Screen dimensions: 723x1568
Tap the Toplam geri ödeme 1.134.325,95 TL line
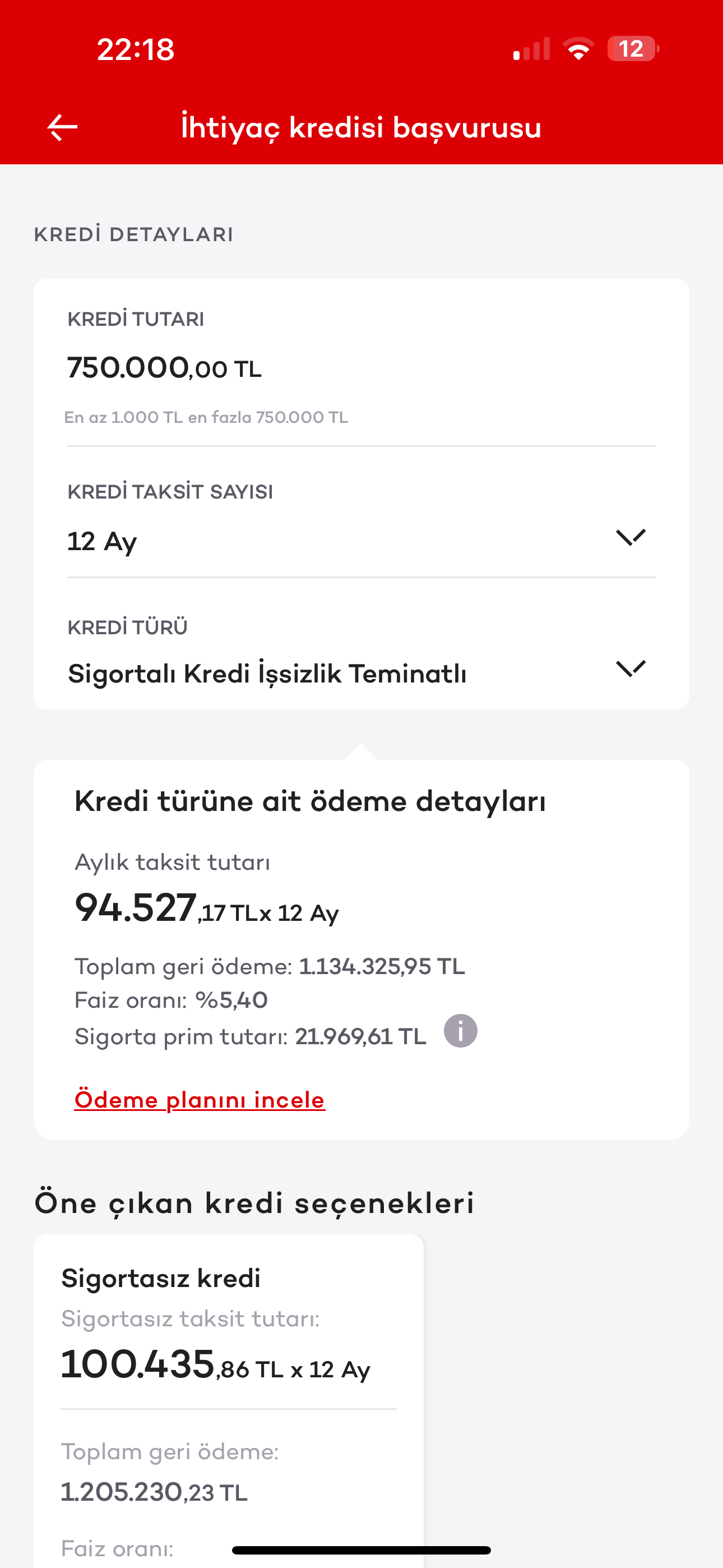270,967
